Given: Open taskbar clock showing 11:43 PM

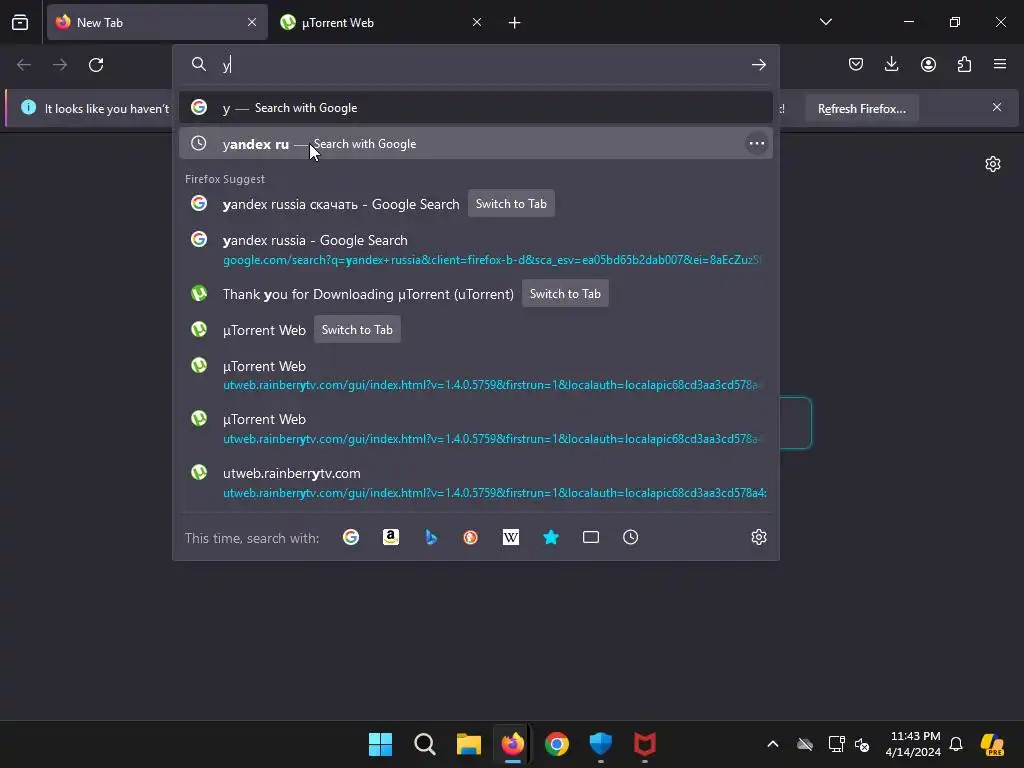Looking at the screenshot, I should pyautogui.click(x=913, y=744).
